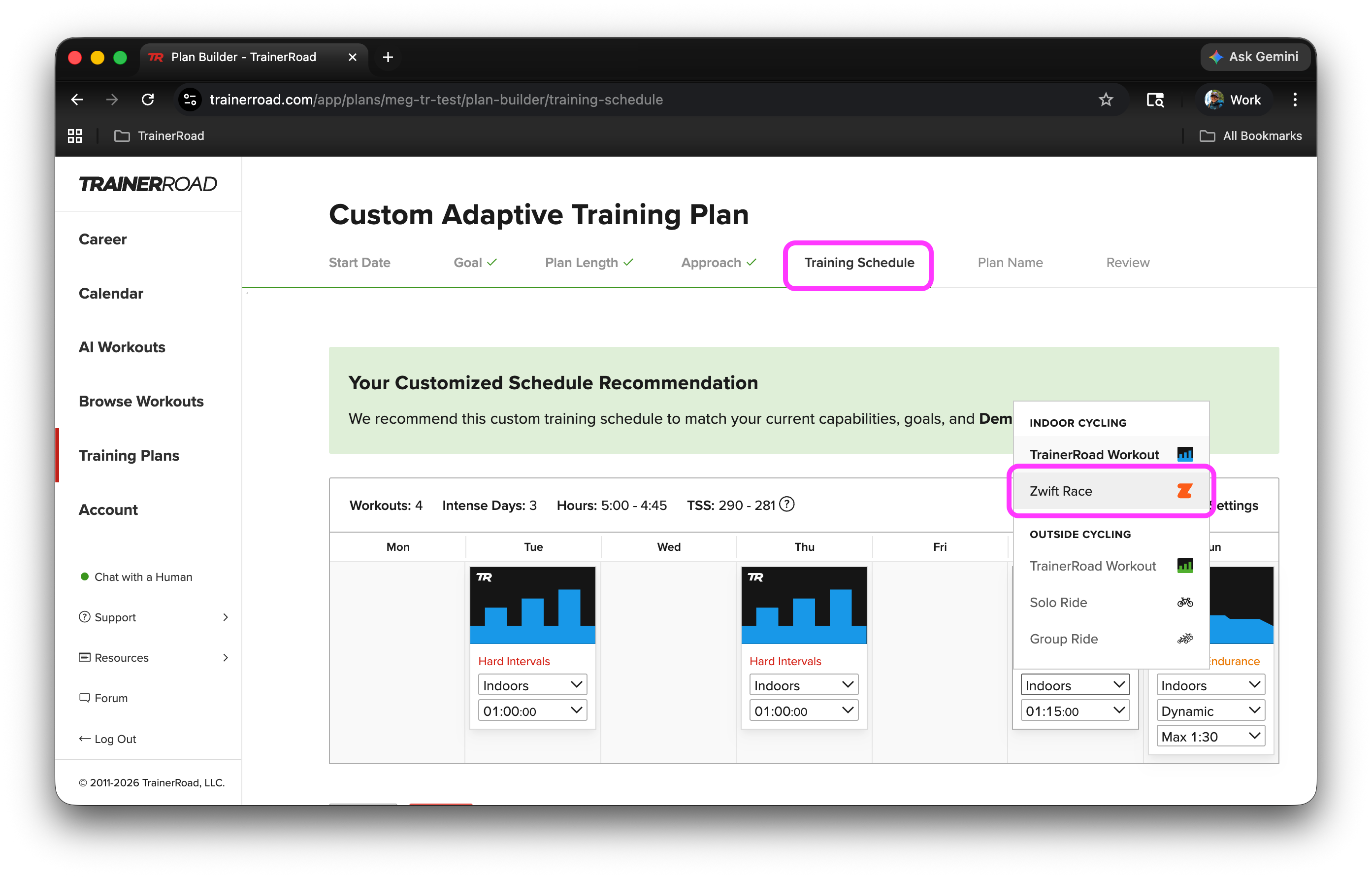Open the Max 1:30 dropdown
The height and width of the screenshot is (878, 1372).
1211,736
